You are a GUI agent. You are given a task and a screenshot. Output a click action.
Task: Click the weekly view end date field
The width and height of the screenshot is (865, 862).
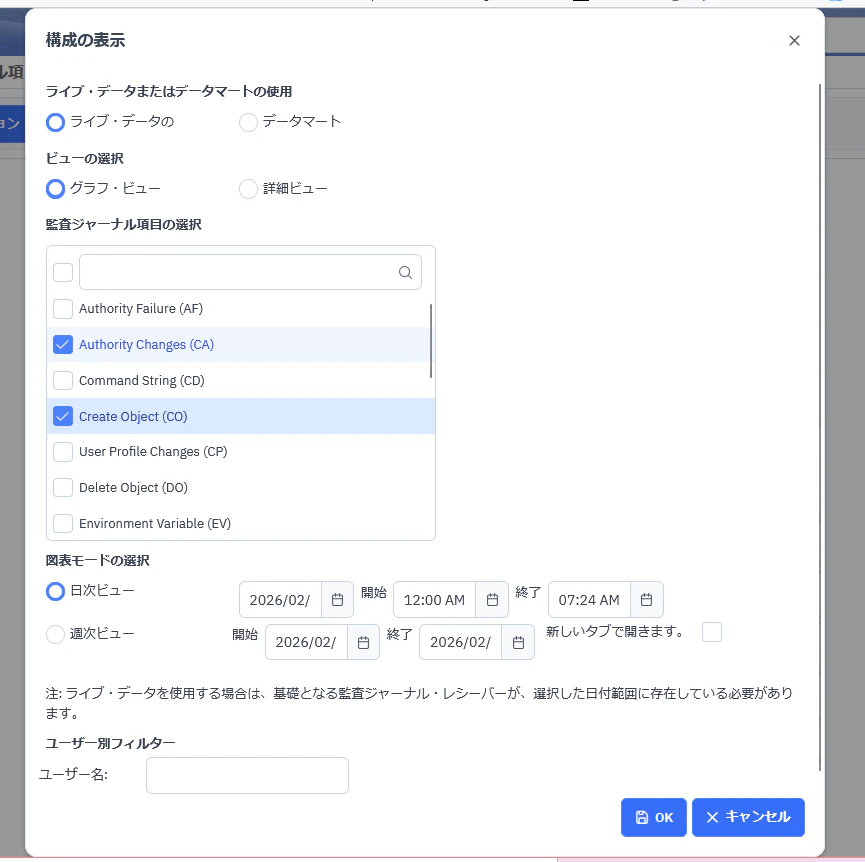461,643
